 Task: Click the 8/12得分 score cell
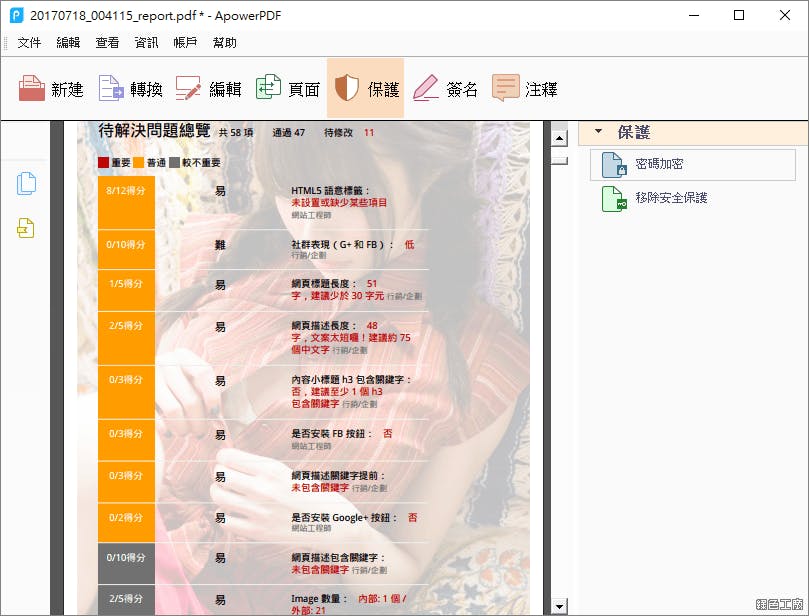(x=126, y=202)
